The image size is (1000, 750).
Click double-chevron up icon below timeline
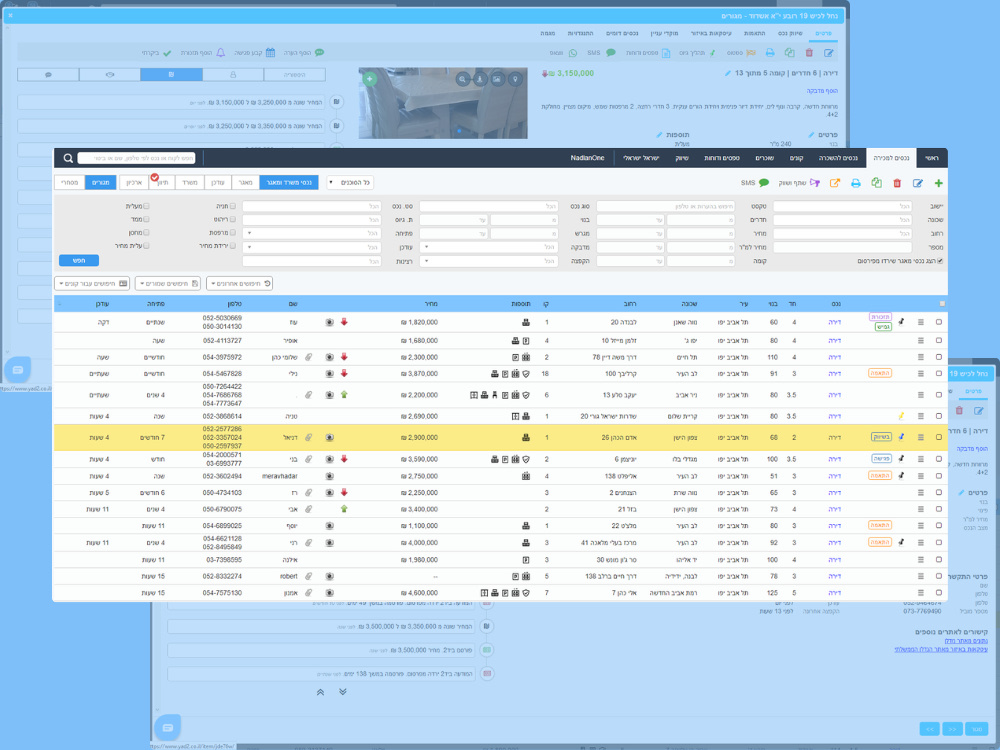320,692
